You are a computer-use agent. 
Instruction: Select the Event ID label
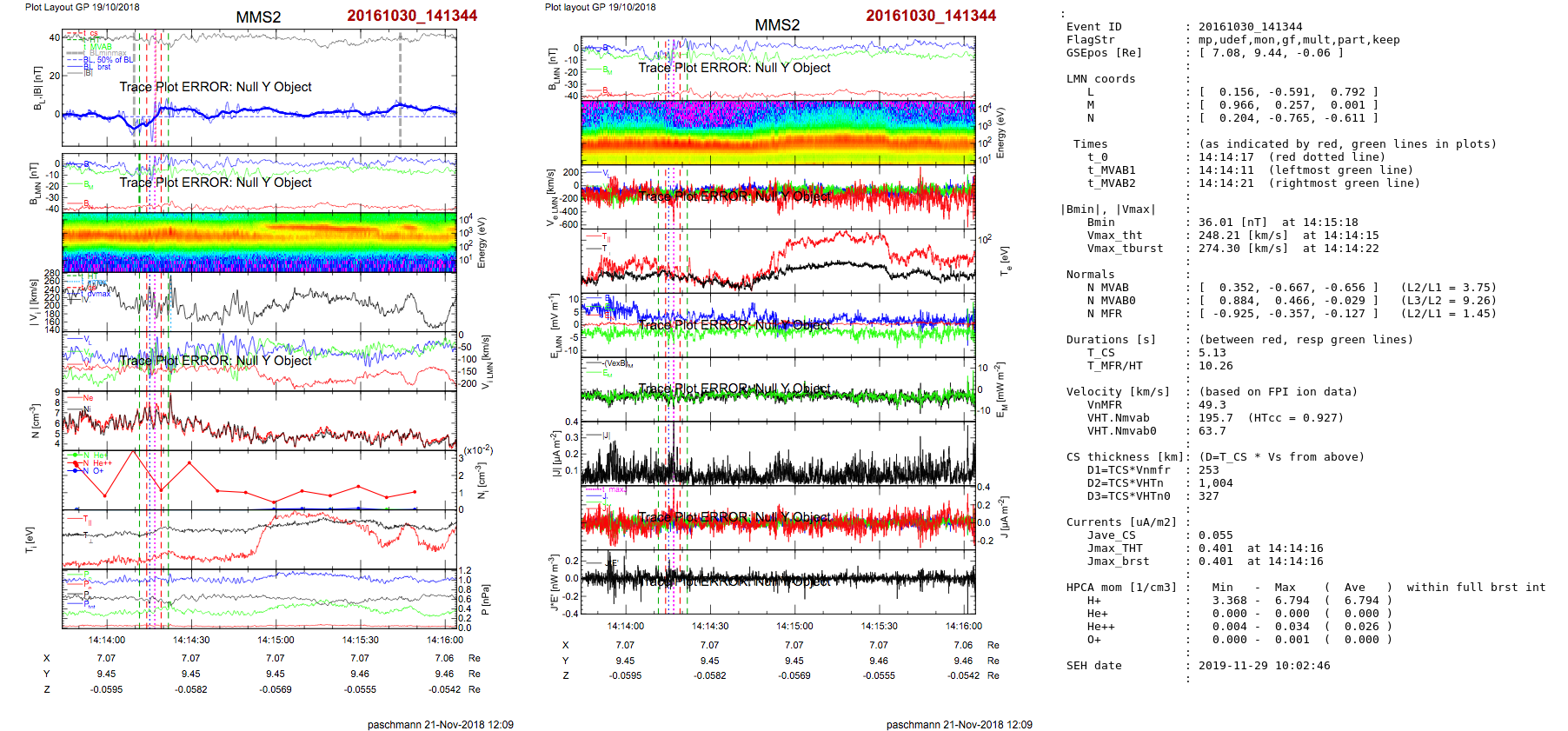click(x=1093, y=27)
